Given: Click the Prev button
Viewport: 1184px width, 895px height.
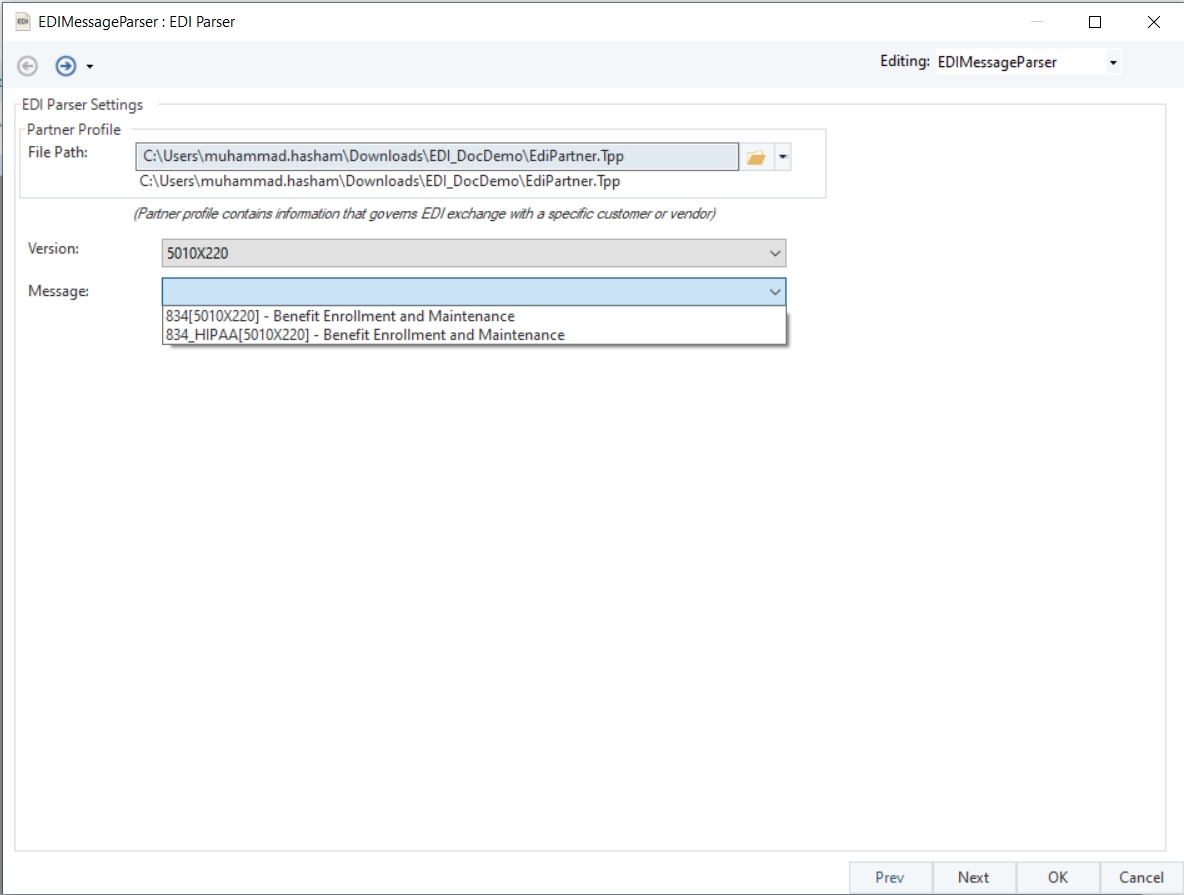Looking at the screenshot, I should 890,878.
